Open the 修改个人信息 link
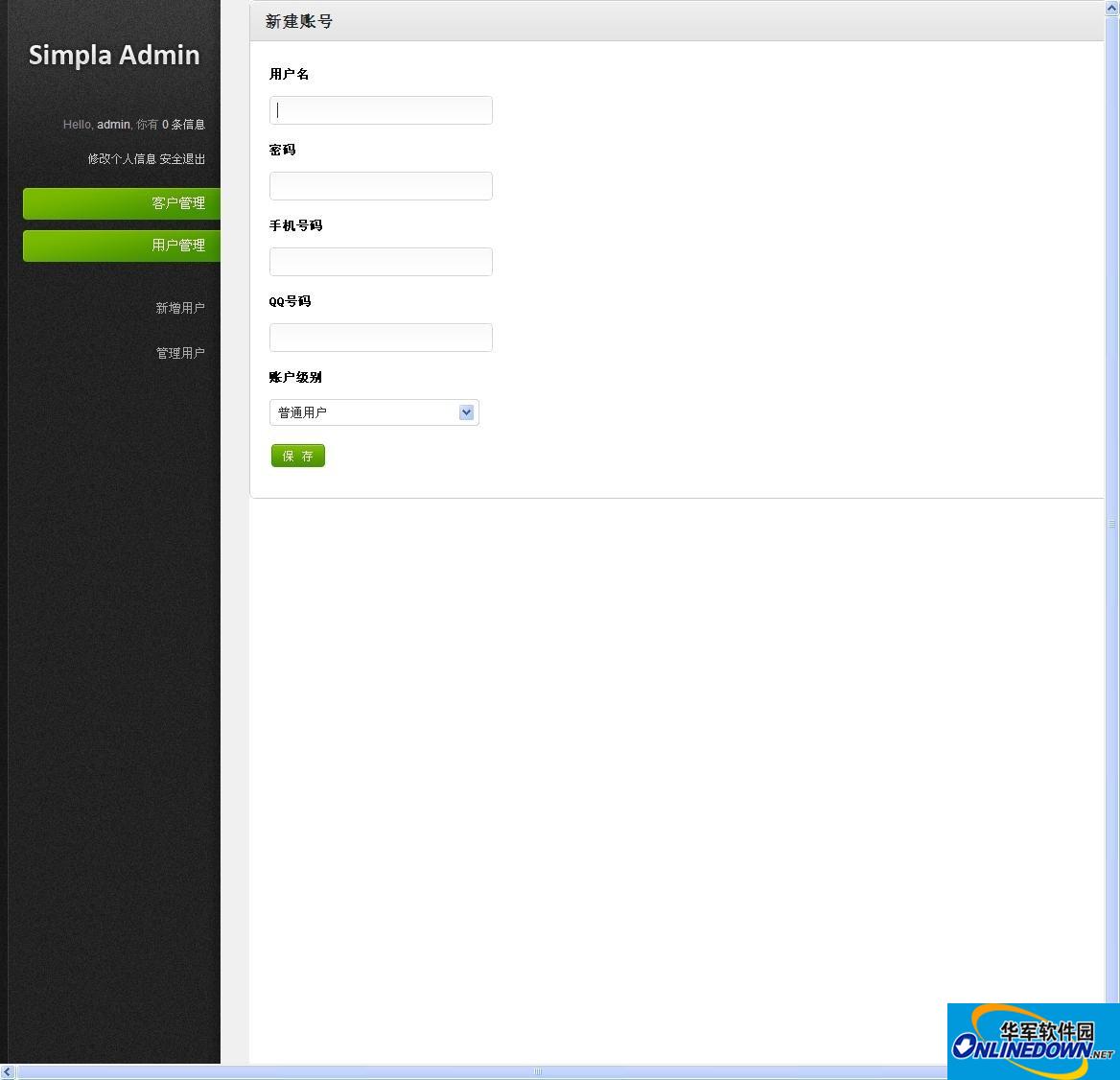This screenshot has width=1120, height=1080. coord(122,158)
